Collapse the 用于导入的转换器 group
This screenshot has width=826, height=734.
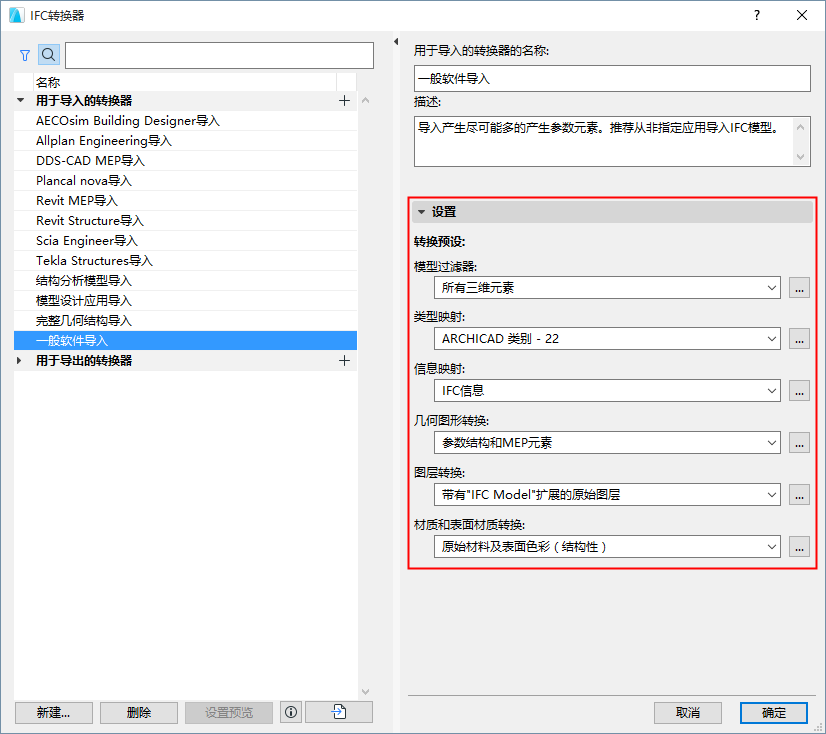pos(21,100)
